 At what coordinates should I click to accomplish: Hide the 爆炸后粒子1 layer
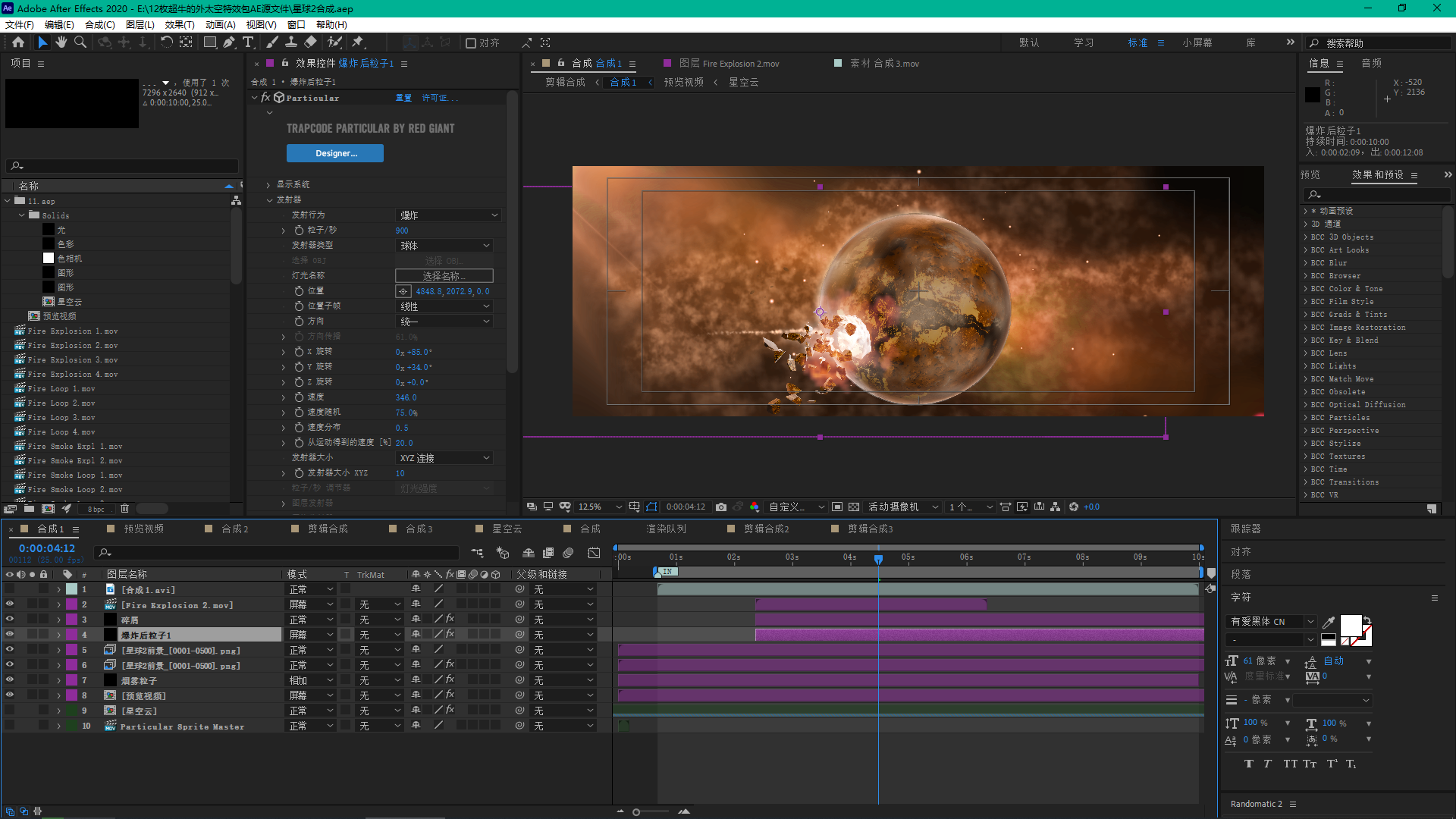(10, 635)
